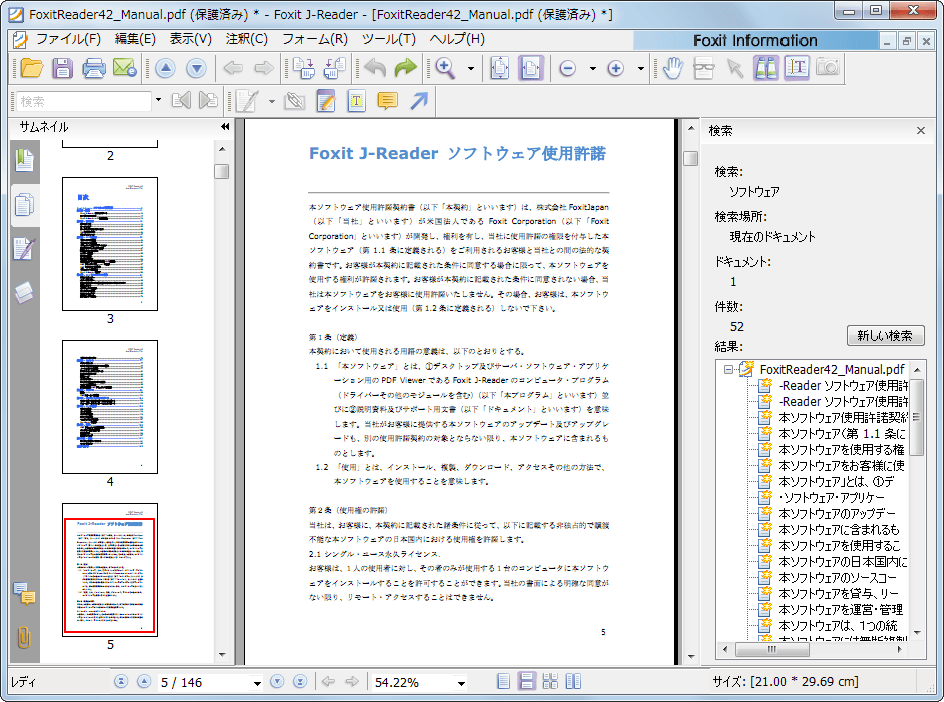Open the zoom out dropdown arrow
944x702 pixels.
(593, 69)
